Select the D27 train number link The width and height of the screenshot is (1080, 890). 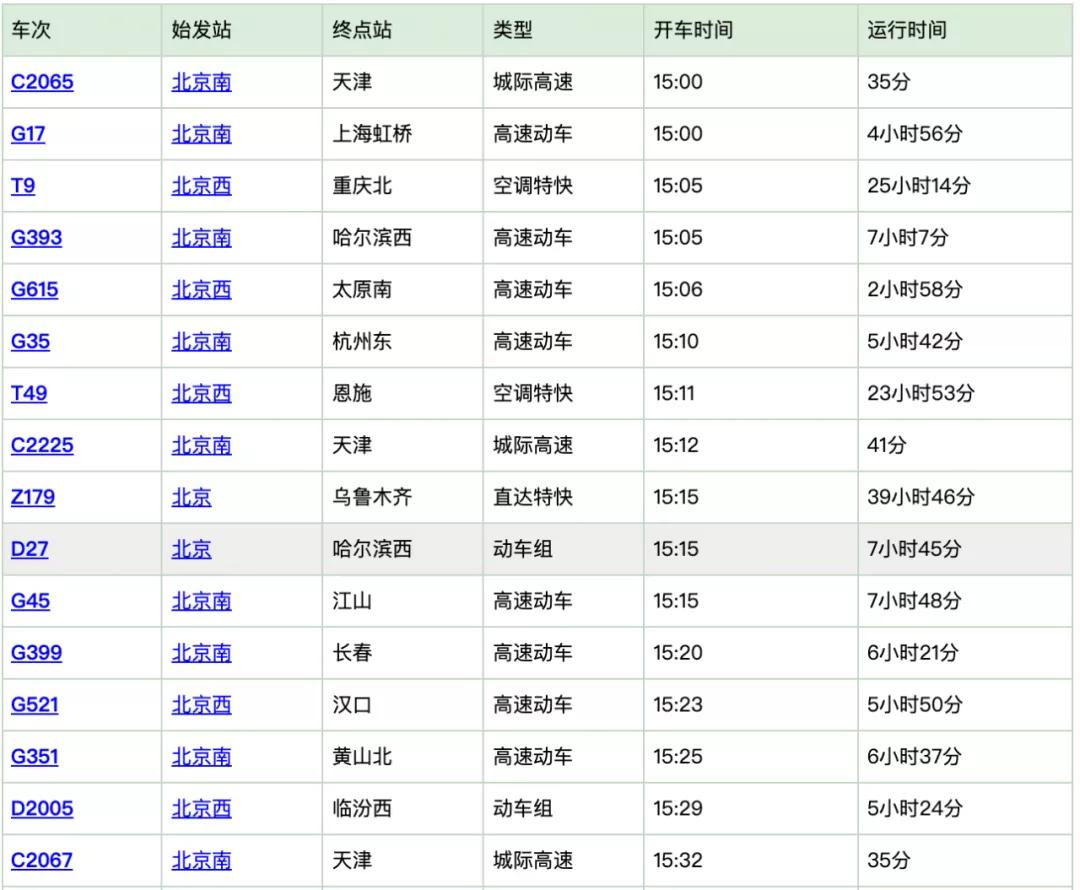coord(29,549)
